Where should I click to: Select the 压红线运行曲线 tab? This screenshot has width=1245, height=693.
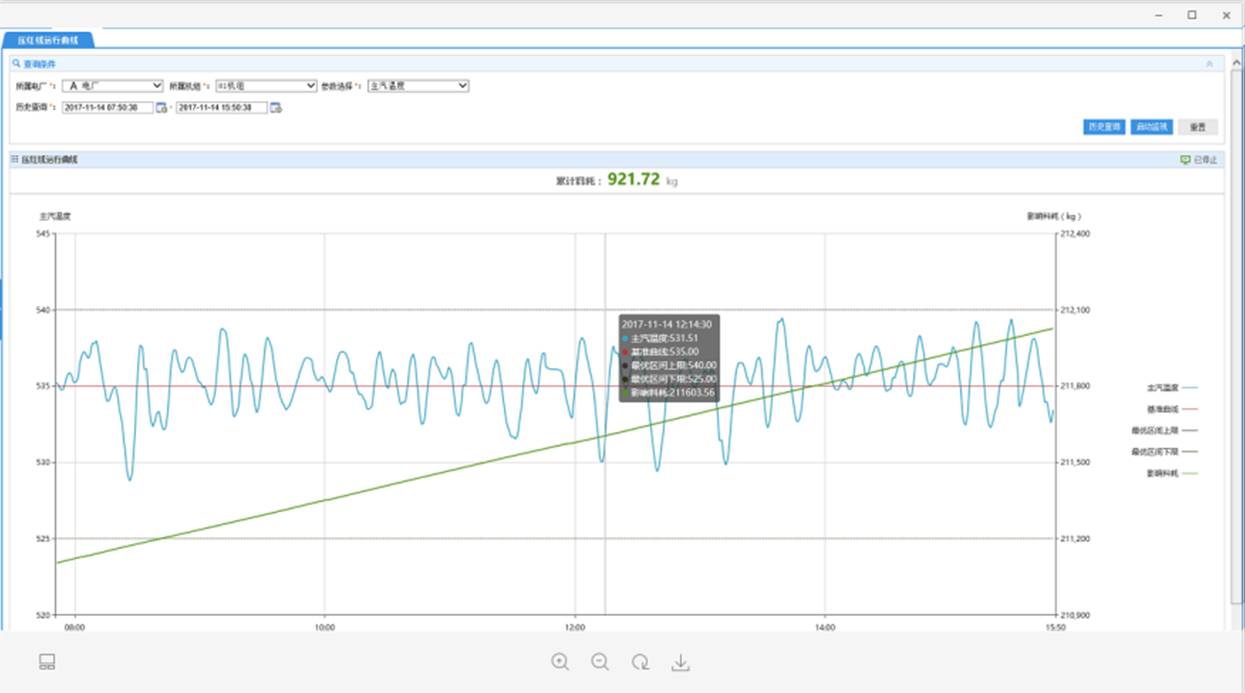point(48,40)
